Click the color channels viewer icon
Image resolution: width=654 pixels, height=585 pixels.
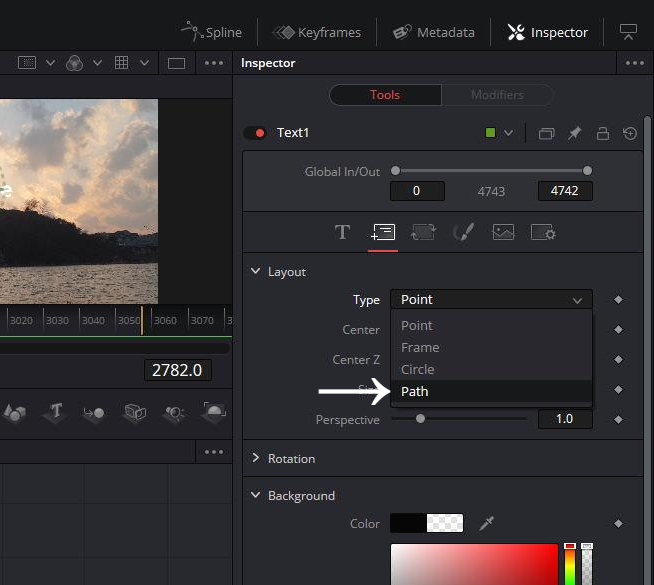click(74, 63)
